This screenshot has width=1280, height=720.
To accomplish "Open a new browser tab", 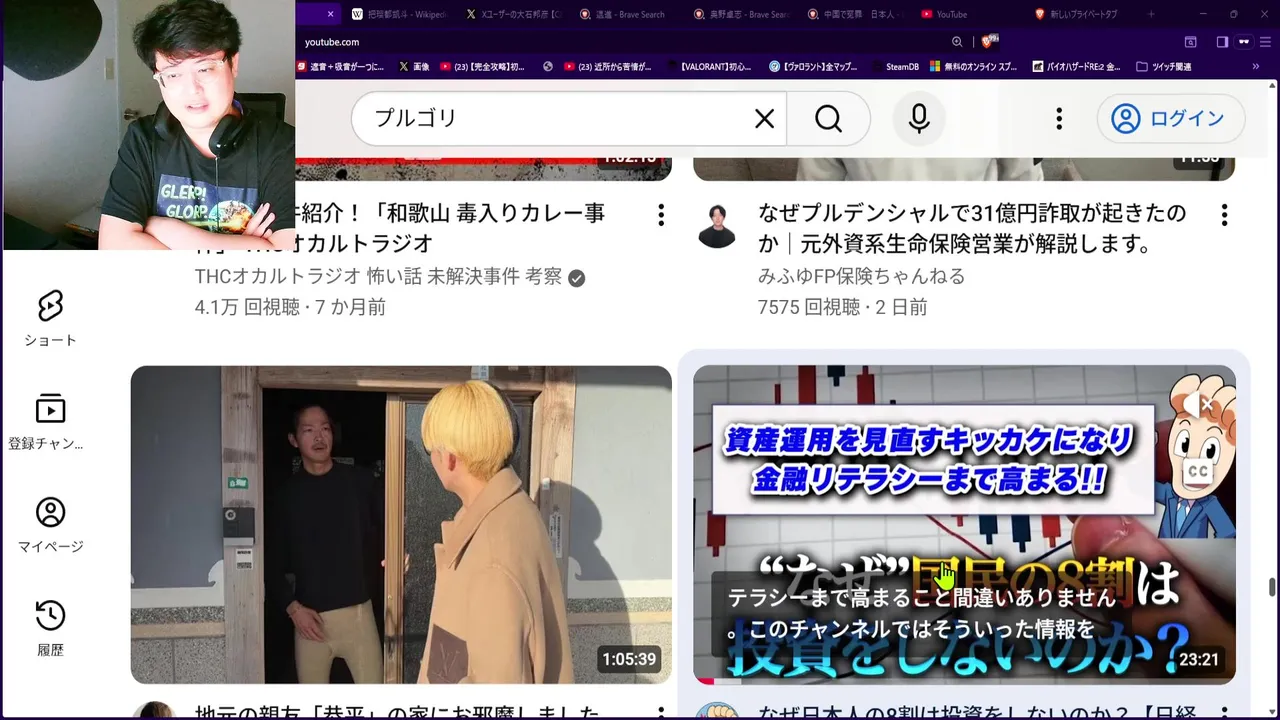I will point(1151,14).
